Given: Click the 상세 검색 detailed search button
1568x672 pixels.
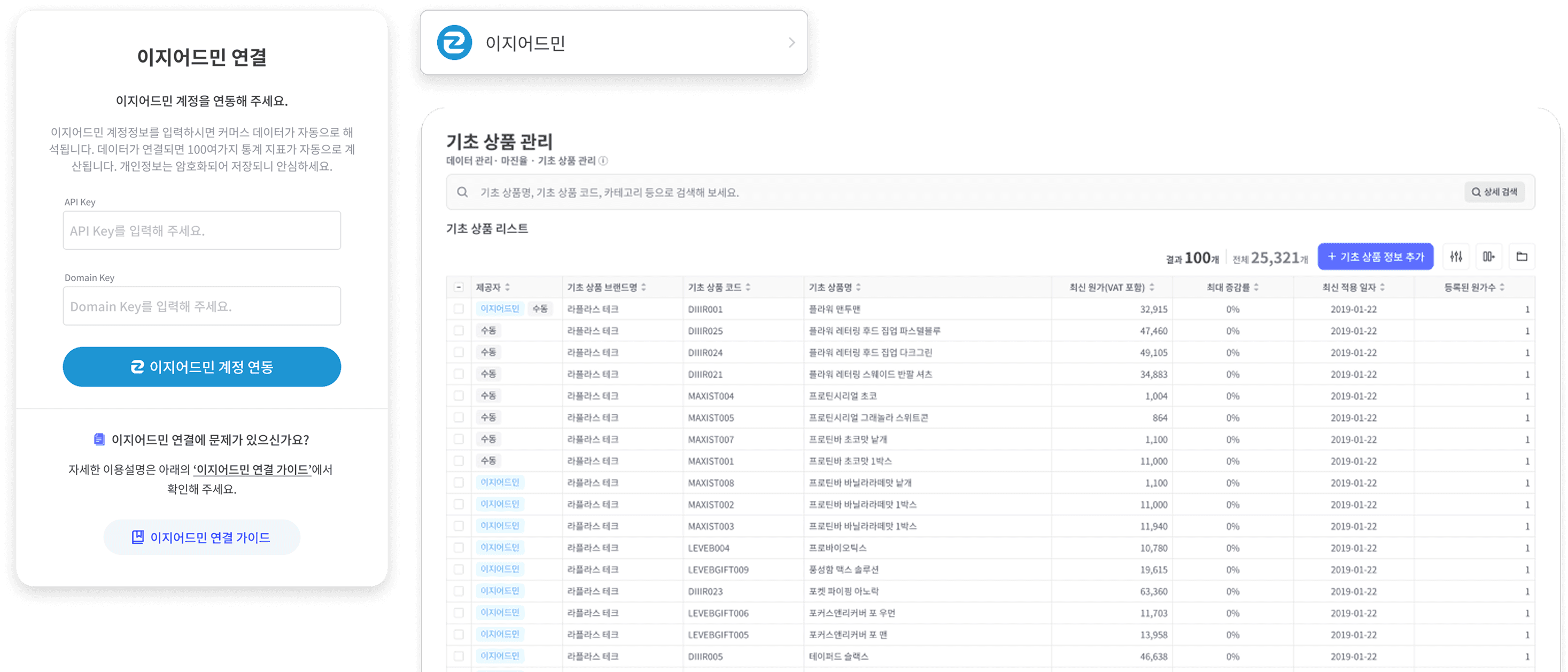Looking at the screenshot, I should tap(1494, 192).
